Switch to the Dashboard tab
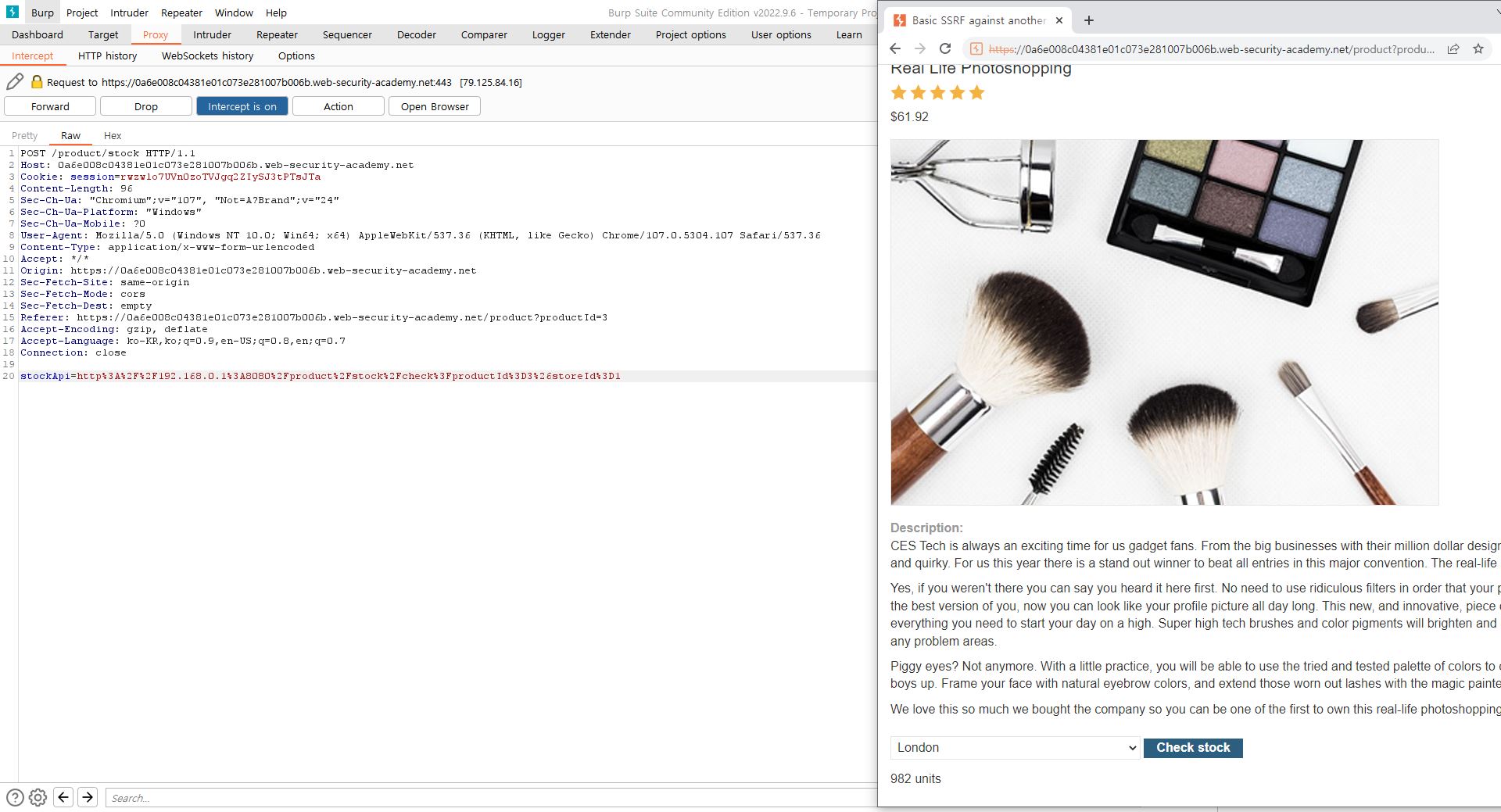The width and height of the screenshot is (1501, 812). point(38,34)
